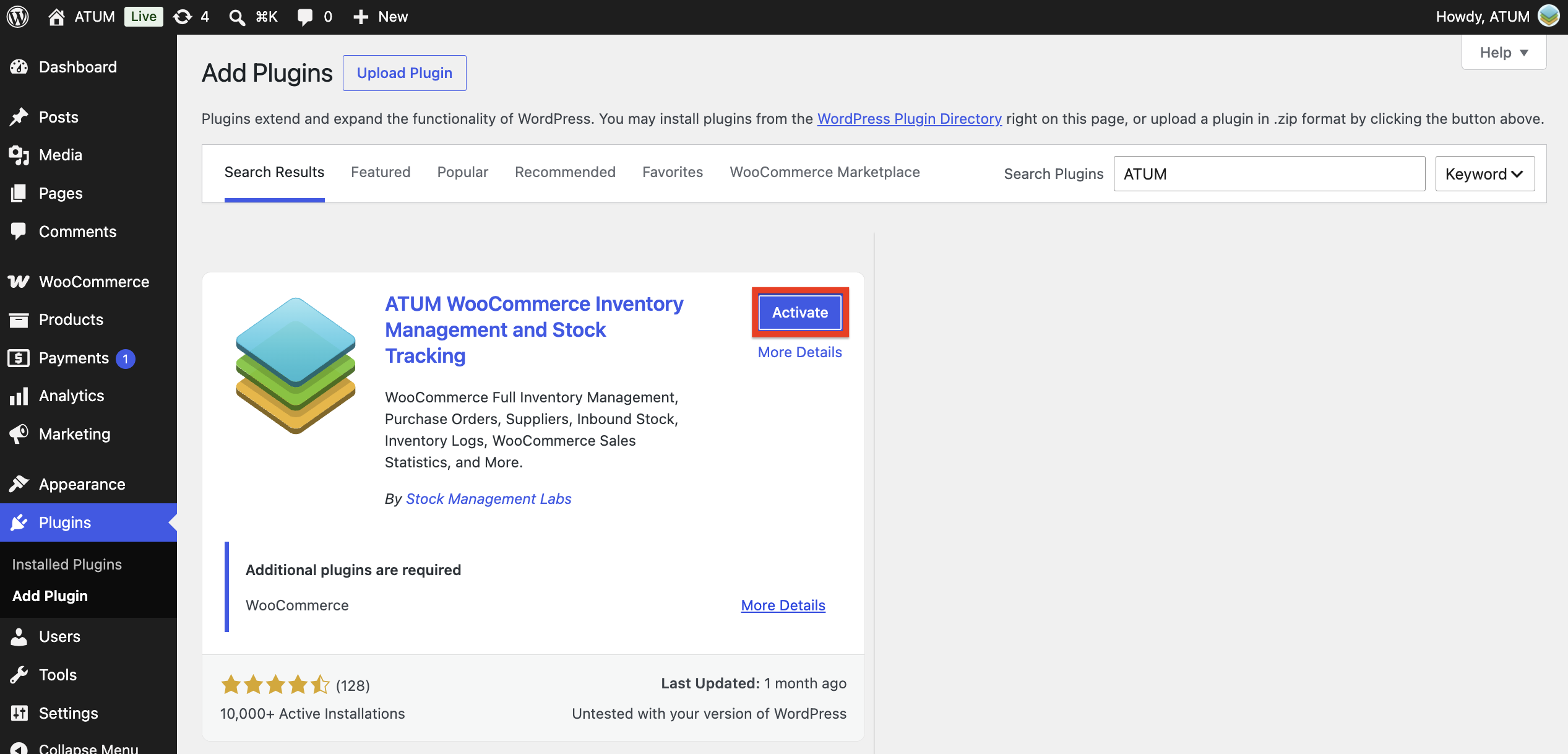Screen dimensions: 1568x754
Task: Open the WordPress logo menu
Action: (x=18, y=17)
